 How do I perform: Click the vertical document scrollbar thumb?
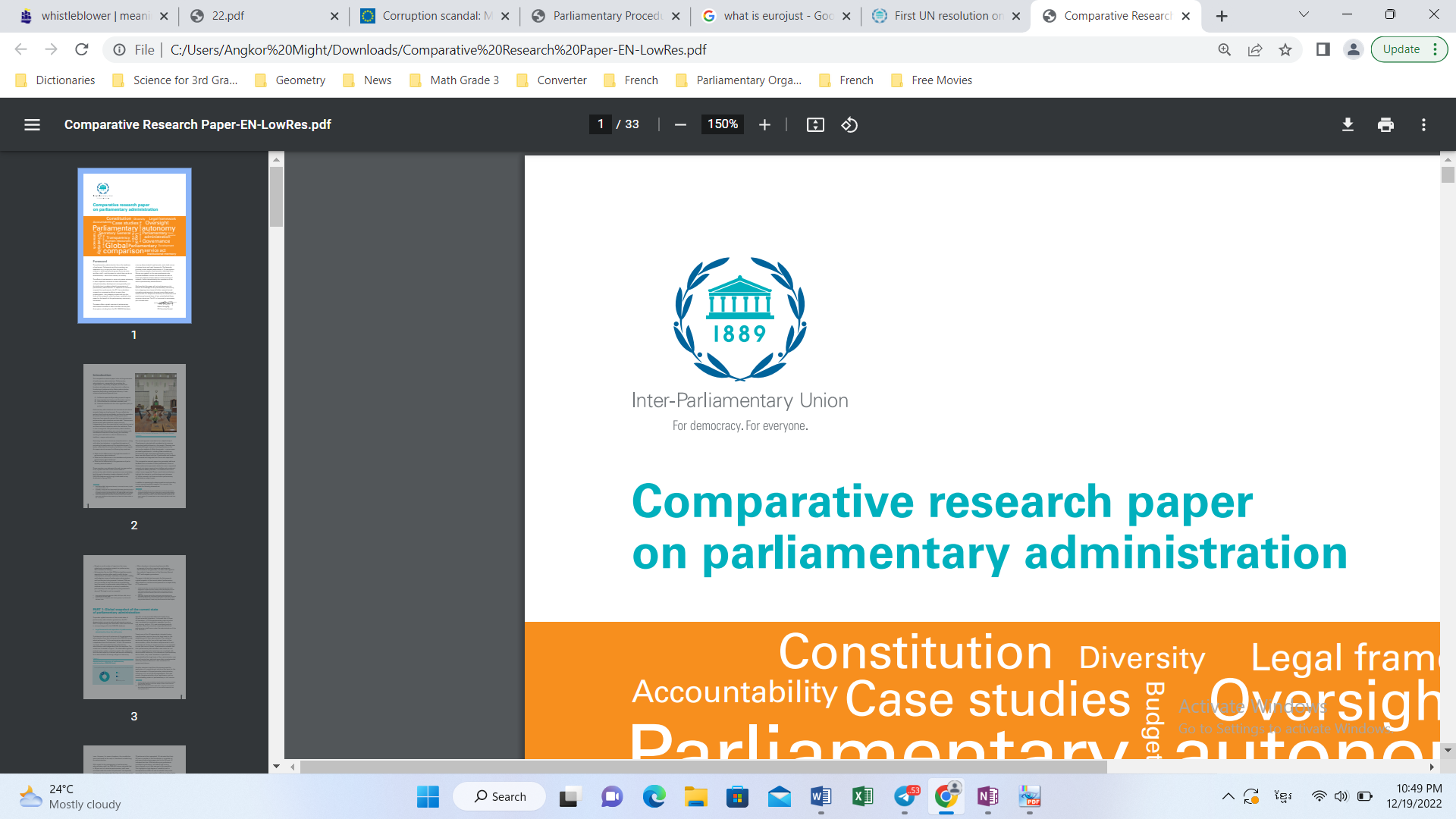[1448, 174]
